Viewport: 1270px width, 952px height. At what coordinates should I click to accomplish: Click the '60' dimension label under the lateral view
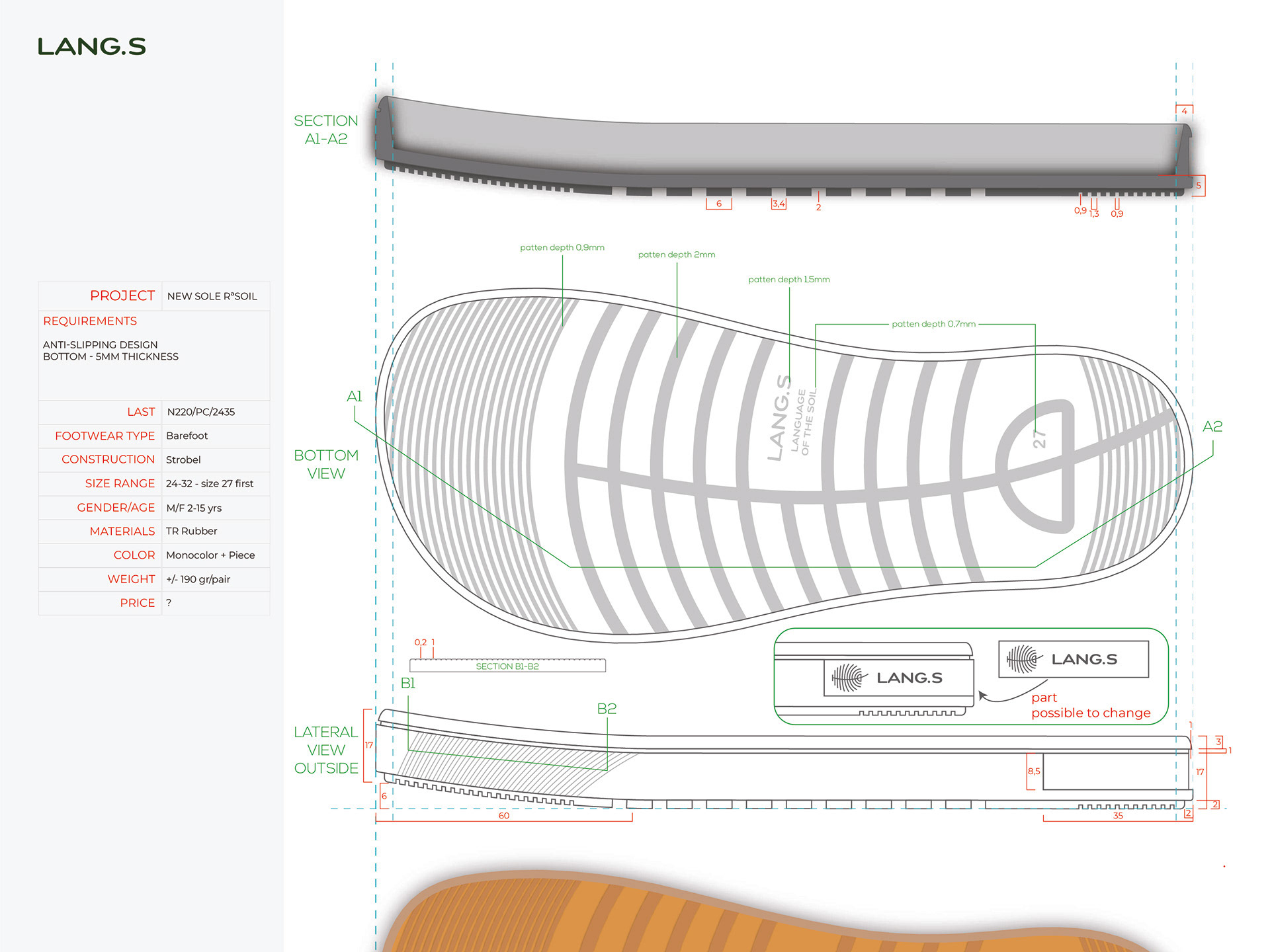[x=503, y=816]
